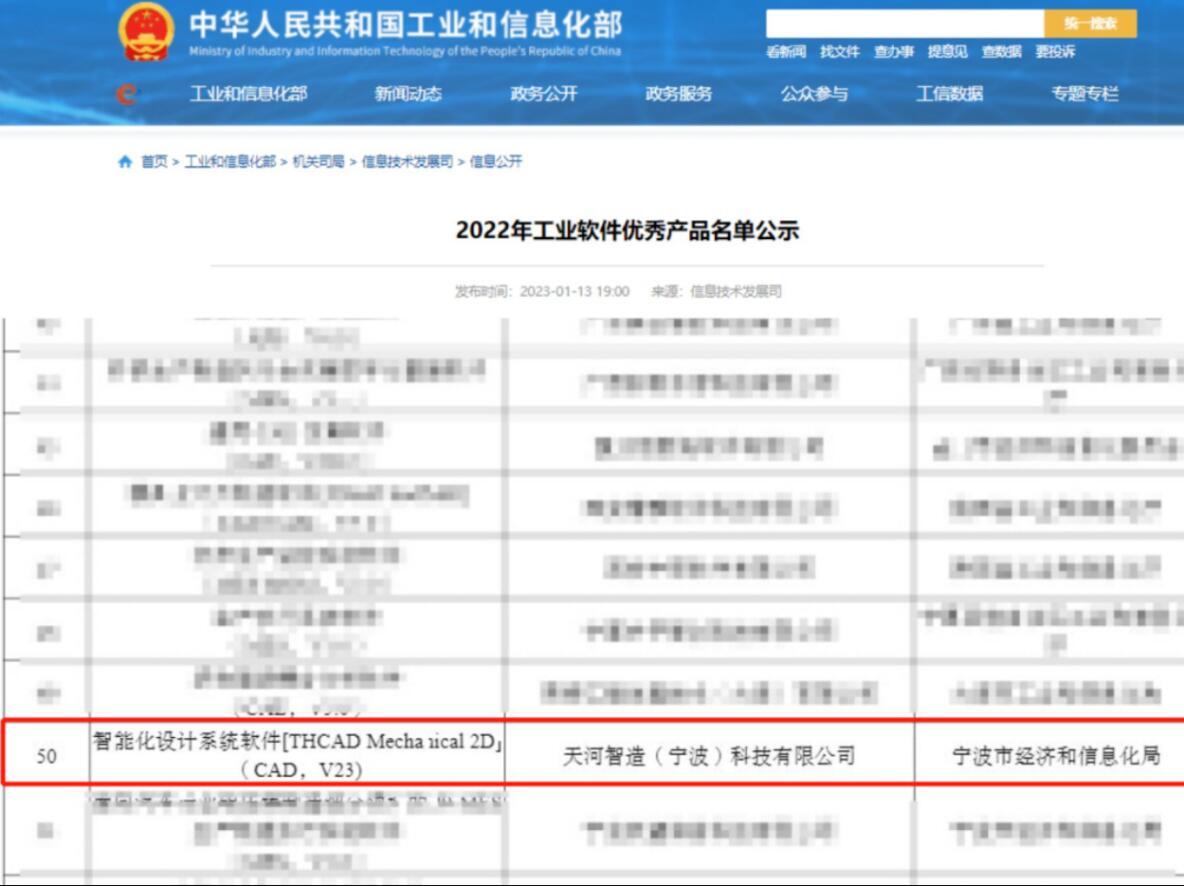1184x886 pixels.
Task: Open the 新闻动态 navigation menu
Action: (x=409, y=94)
